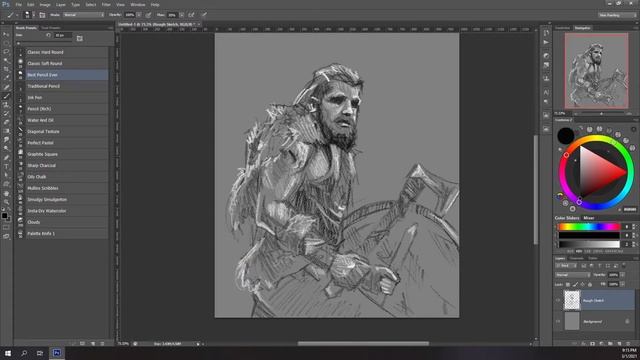Hide the Background layer with eye icon
The width and height of the screenshot is (640, 360).
point(558,322)
